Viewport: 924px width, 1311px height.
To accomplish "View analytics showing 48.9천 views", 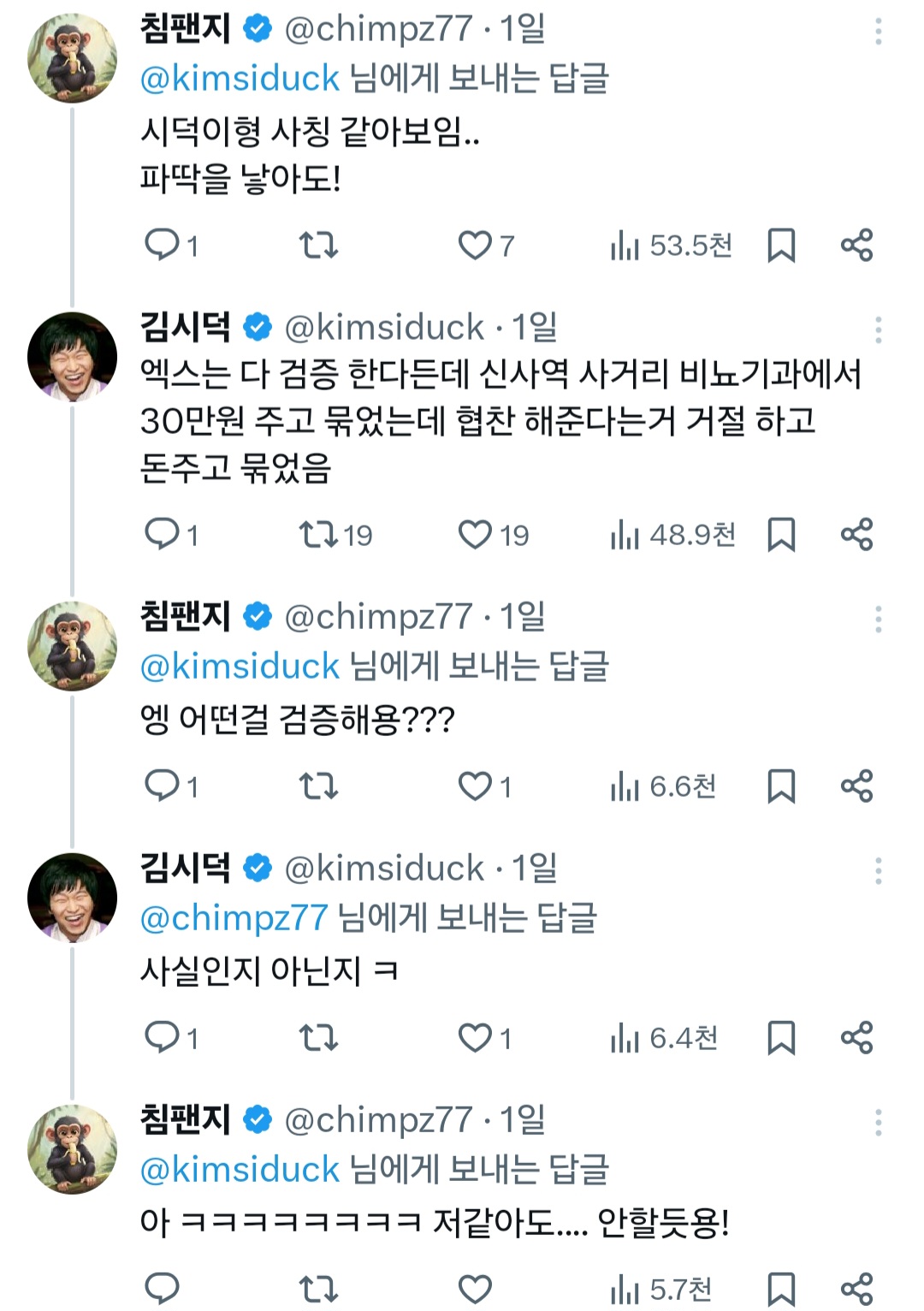I will pyautogui.click(x=673, y=536).
